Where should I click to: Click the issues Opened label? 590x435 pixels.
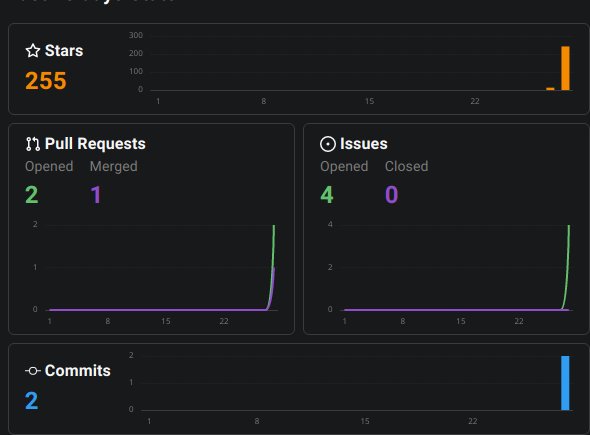tap(344, 167)
